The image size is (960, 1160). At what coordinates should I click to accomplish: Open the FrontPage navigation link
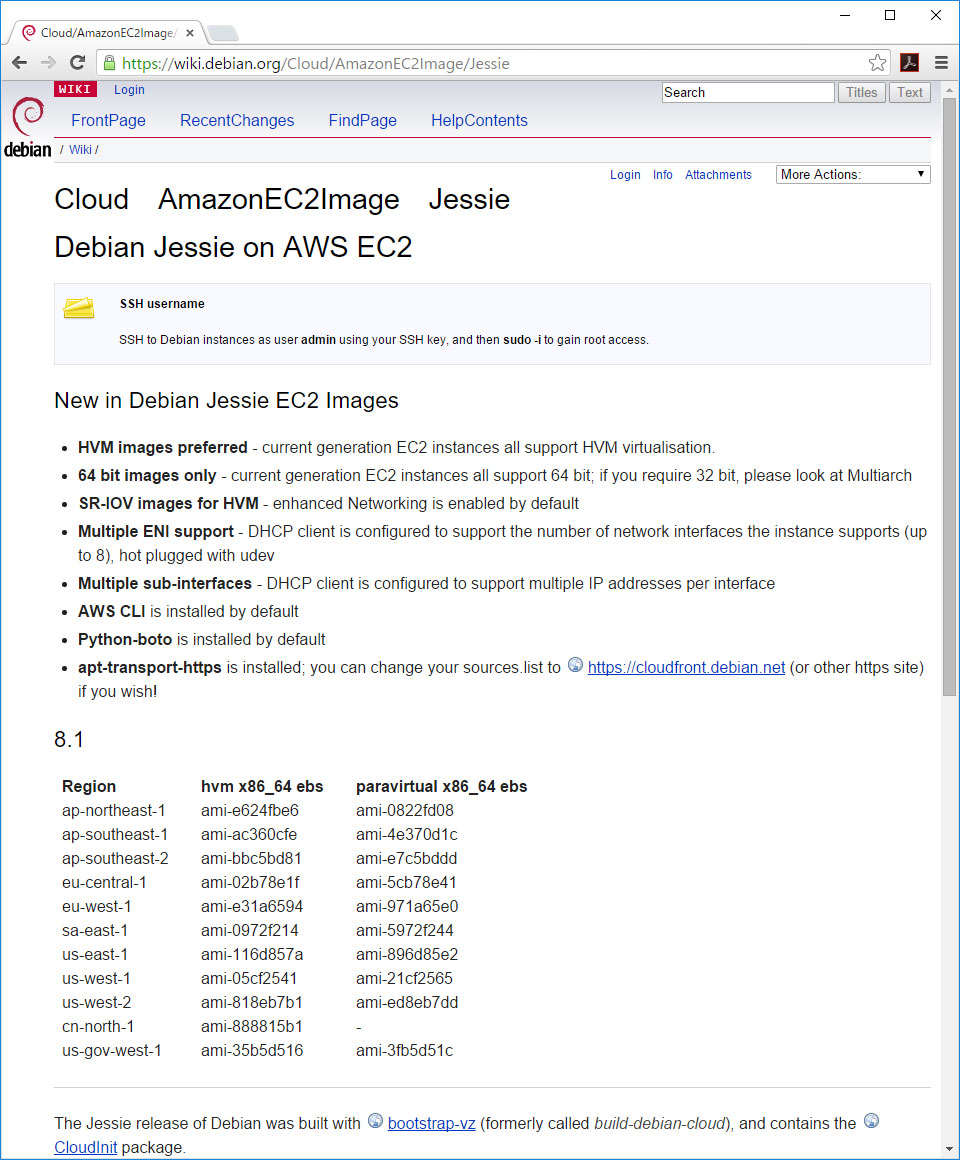click(108, 121)
